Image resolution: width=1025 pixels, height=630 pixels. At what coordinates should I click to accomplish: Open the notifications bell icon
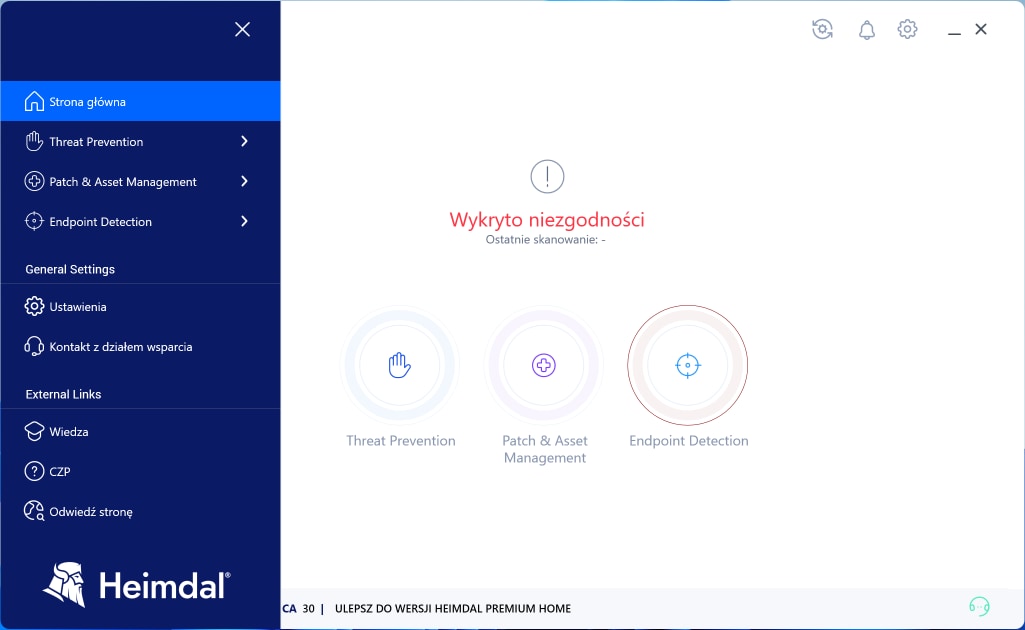point(867,29)
